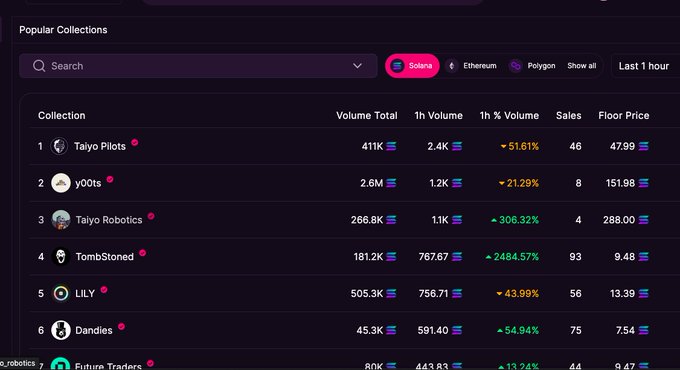
Task: Click the 54.94% volume change value
Action: pyautogui.click(x=522, y=331)
